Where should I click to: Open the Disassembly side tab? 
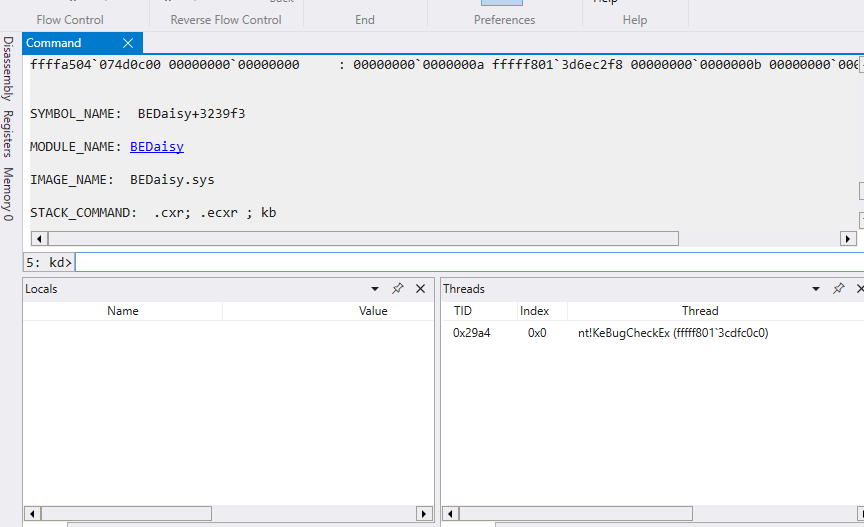pos(8,69)
